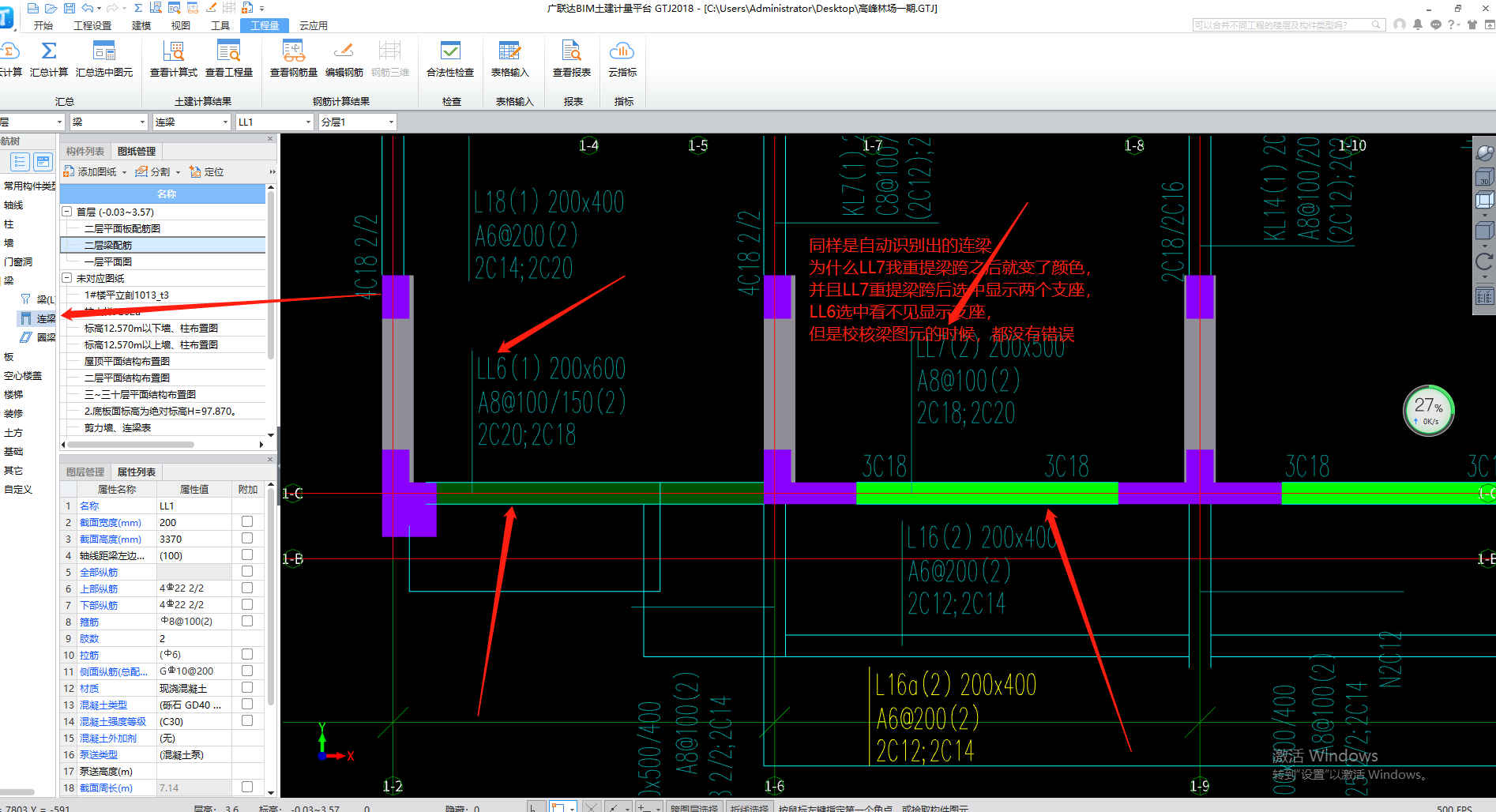The width and height of the screenshot is (1496, 812).
Task: Expand drawing toolbar overflow chevron
Action: tap(273, 172)
